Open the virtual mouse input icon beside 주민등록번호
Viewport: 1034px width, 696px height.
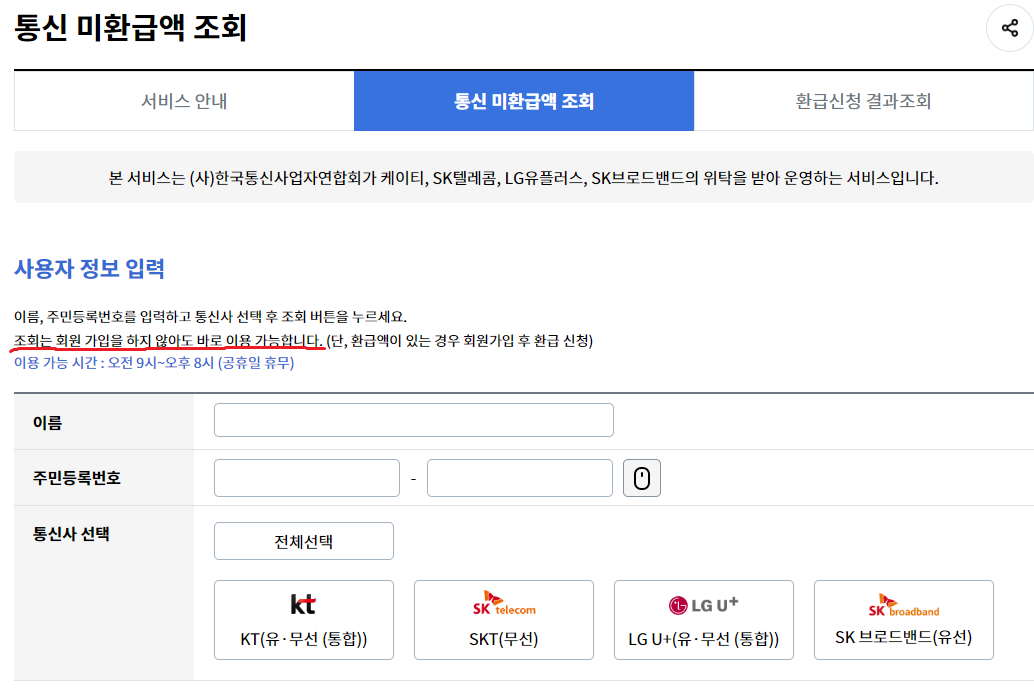tap(642, 477)
